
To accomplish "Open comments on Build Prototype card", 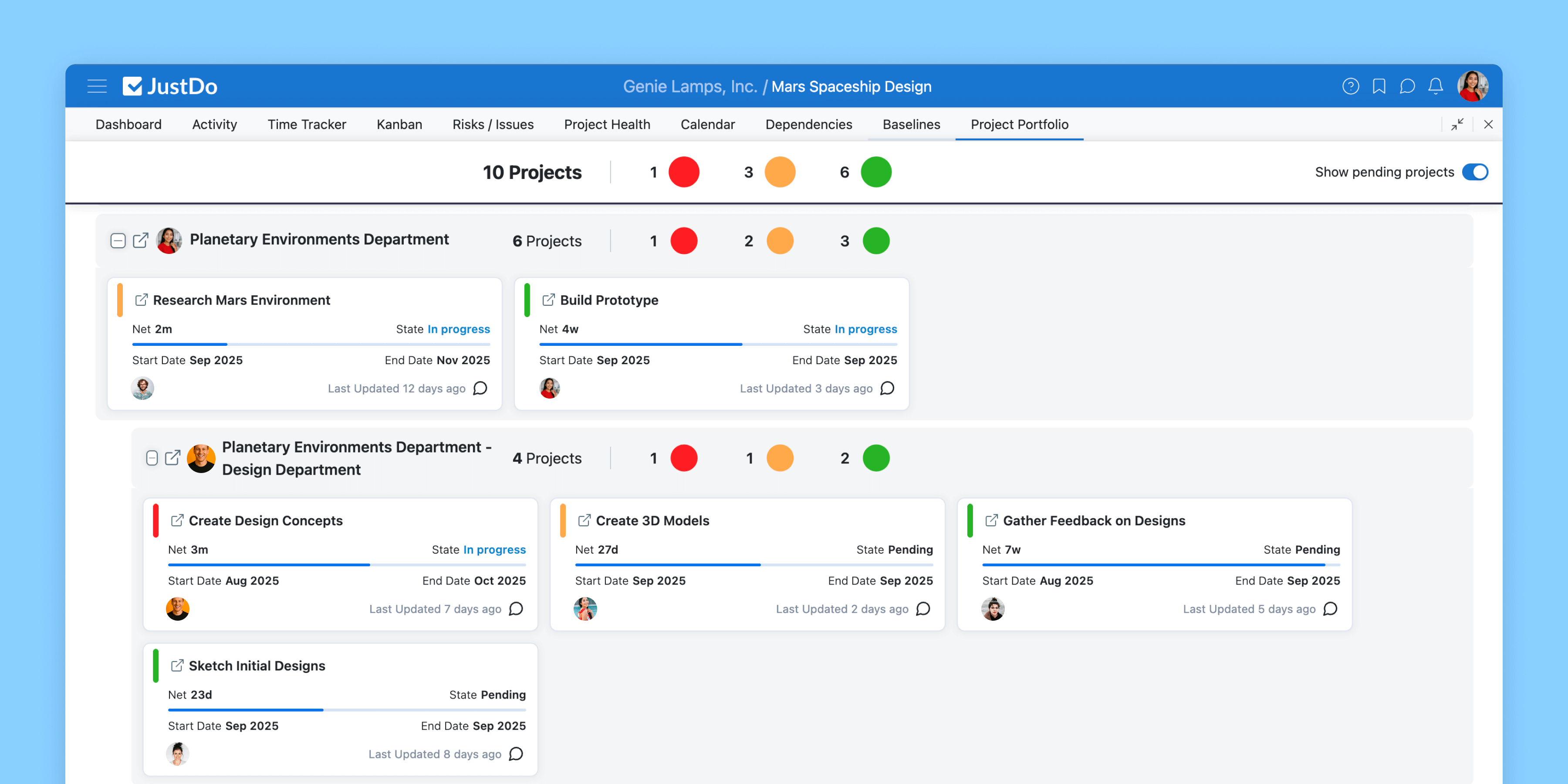I will (x=888, y=389).
